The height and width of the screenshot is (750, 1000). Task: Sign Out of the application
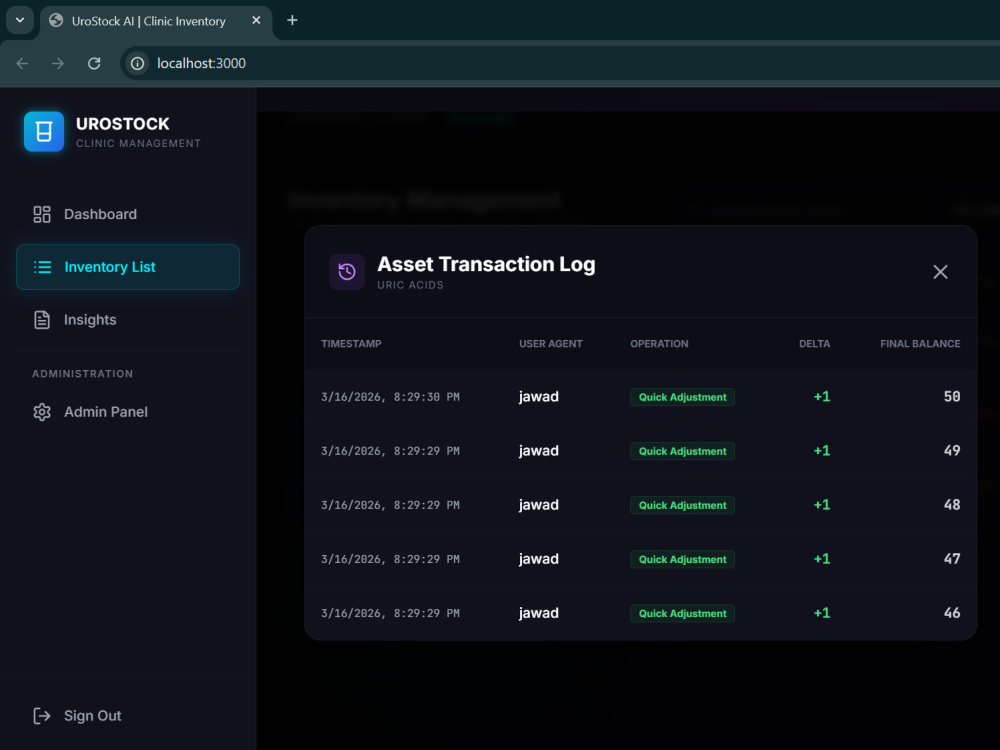tap(128, 716)
